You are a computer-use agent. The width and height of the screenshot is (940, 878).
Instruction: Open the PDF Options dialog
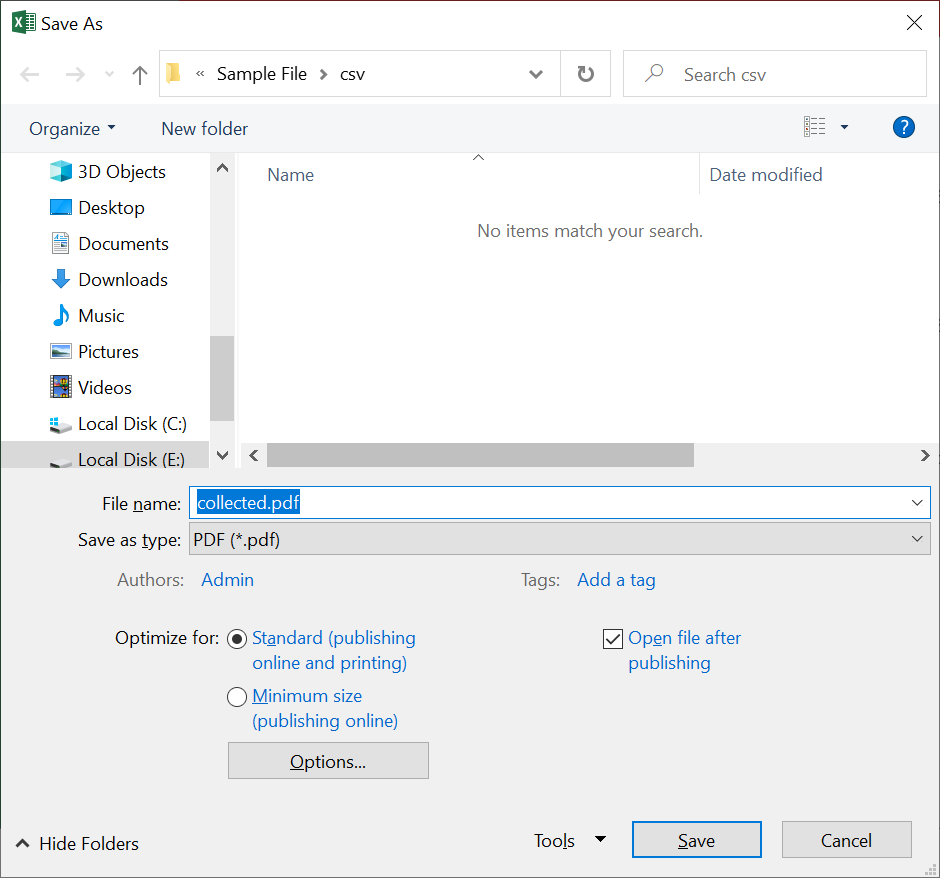coord(328,760)
